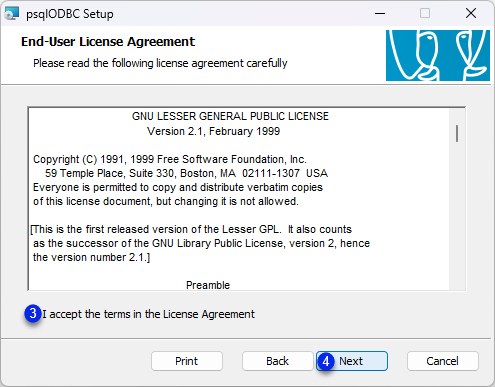Minimize the psqlODBC Setup window
This screenshot has width=495, height=387.
click(380, 14)
